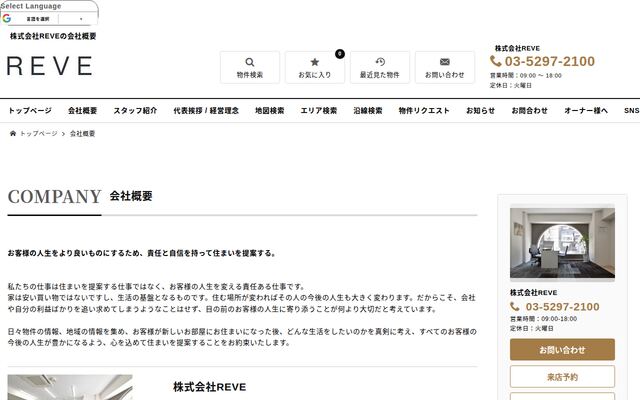Open SNS nav menu item
This screenshot has width=640, height=400.
(x=631, y=111)
